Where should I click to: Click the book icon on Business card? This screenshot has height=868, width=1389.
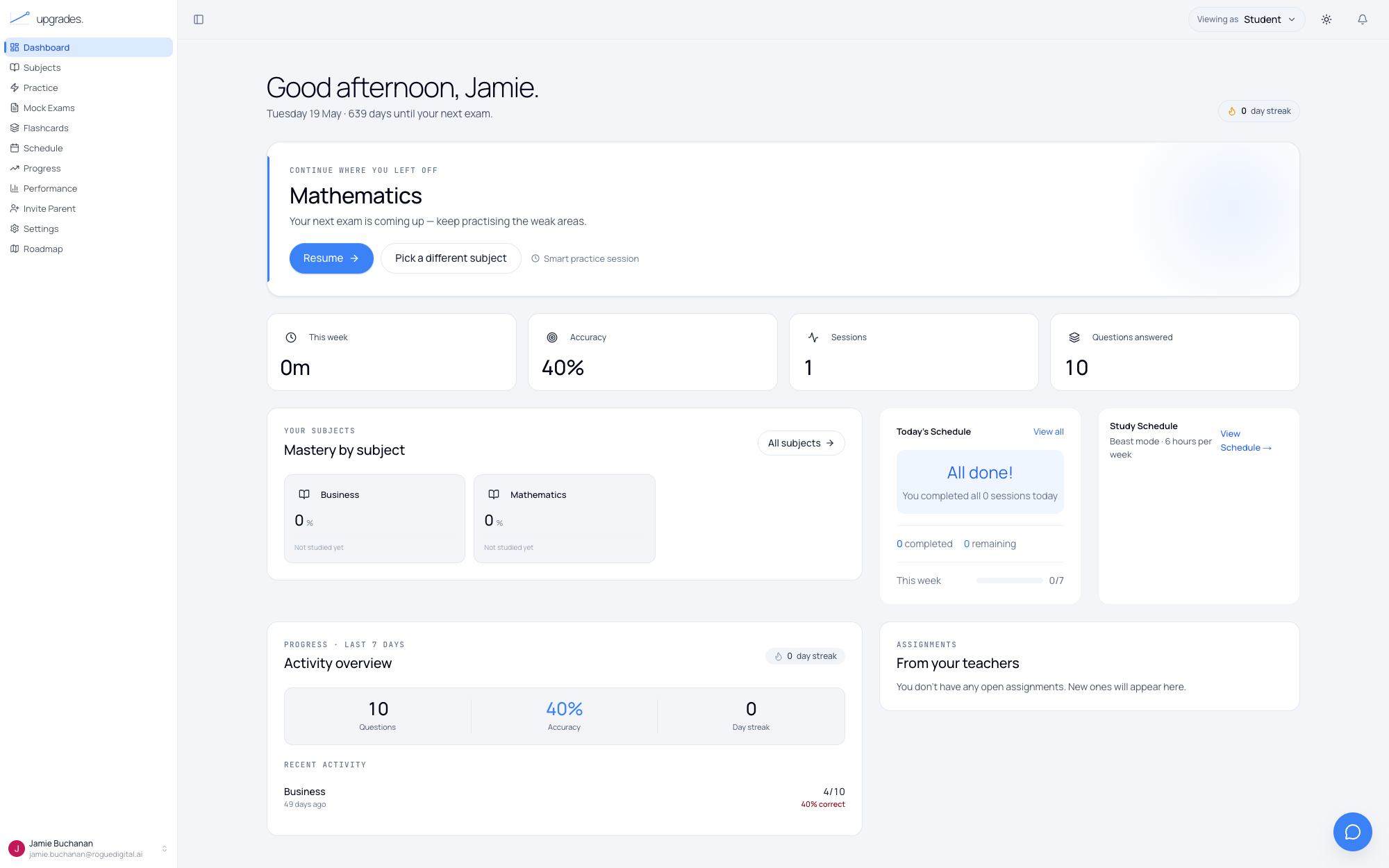click(304, 494)
